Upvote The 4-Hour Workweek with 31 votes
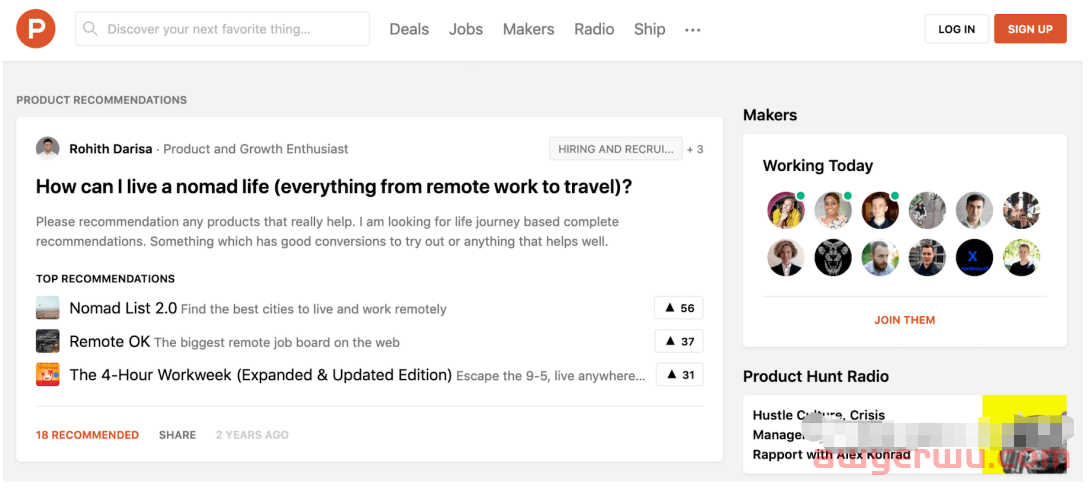This screenshot has height=488, width=1089. click(679, 375)
